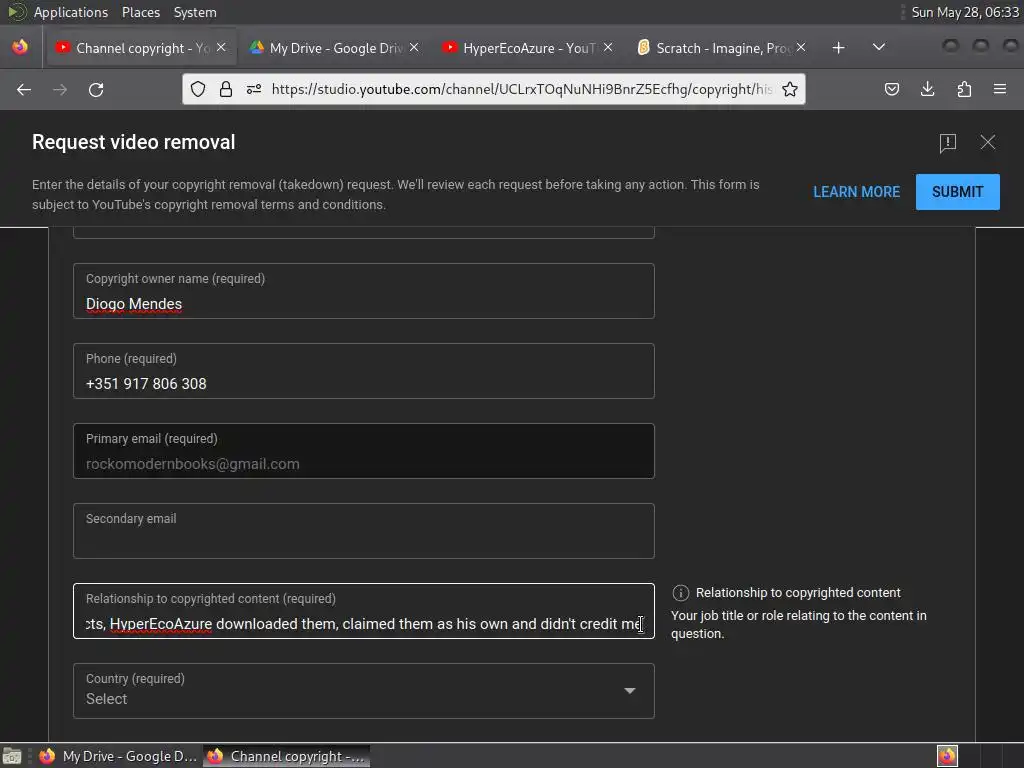This screenshot has height=768, width=1024.
Task: Open the Places menu
Action: click(x=141, y=12)
